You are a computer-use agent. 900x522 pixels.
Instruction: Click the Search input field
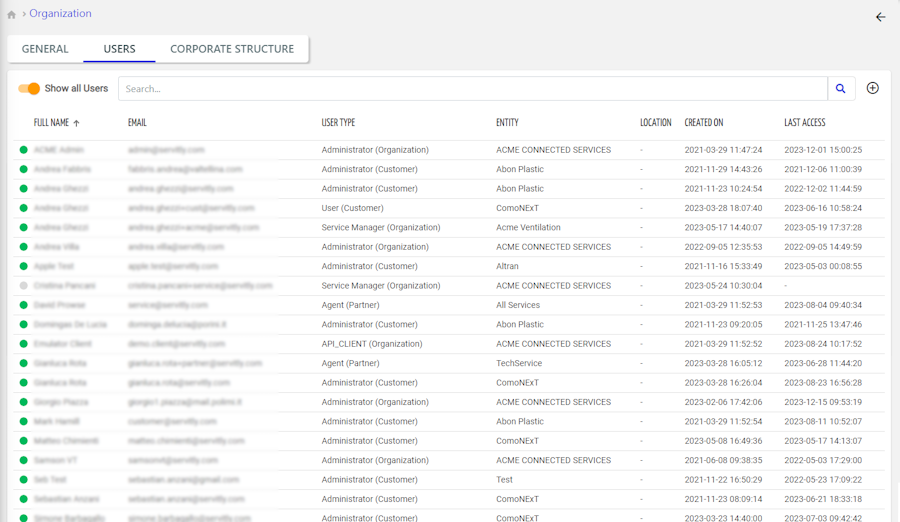click(x=472, y=89)
